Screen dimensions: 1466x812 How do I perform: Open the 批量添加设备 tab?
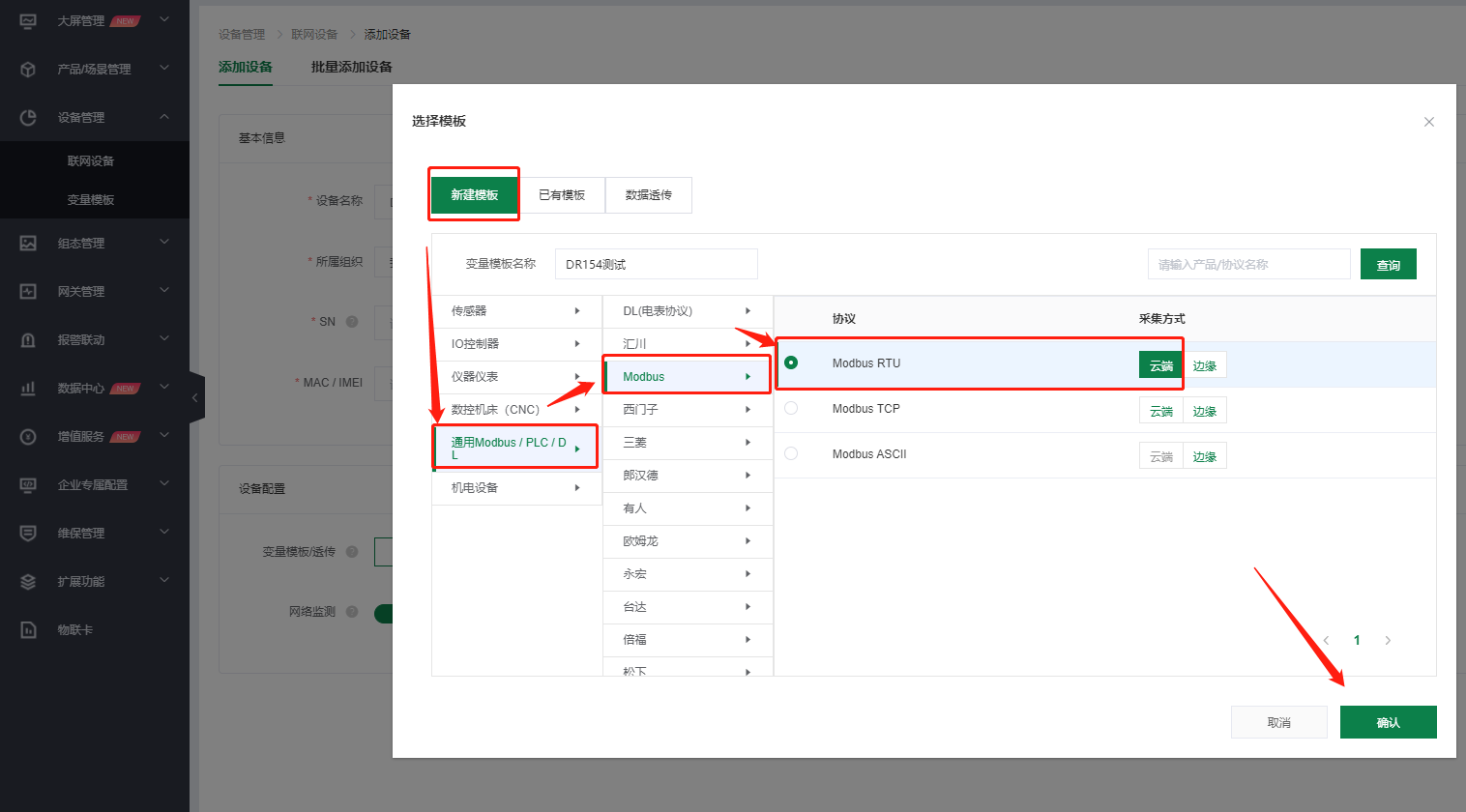[x=351, y=67]
